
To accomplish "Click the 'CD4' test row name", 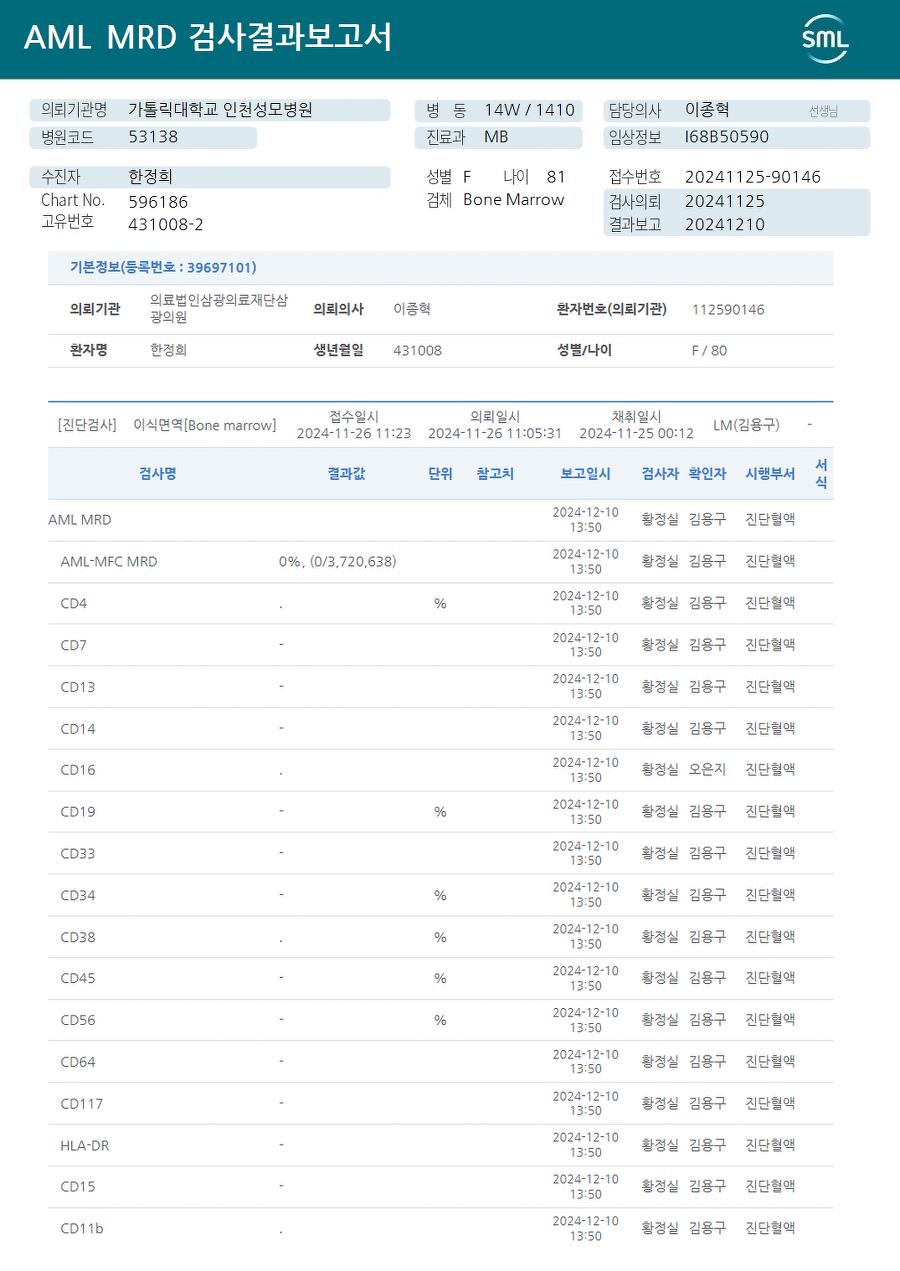I will [x=74, y=603].
